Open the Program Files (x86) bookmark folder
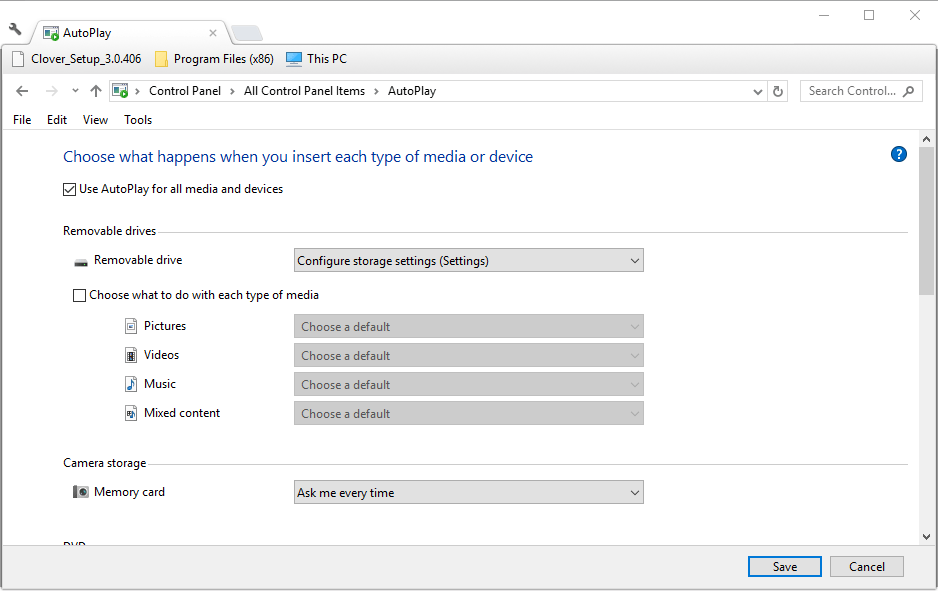The width and height of the screenshot is (938, 591). [x=214, y=59]
